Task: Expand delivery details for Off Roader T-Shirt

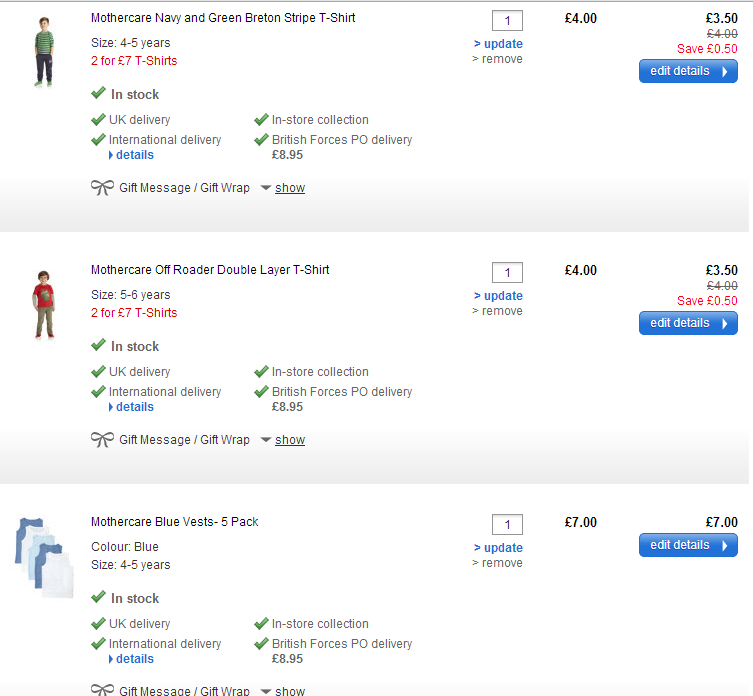Action: (x=131, y=407)
